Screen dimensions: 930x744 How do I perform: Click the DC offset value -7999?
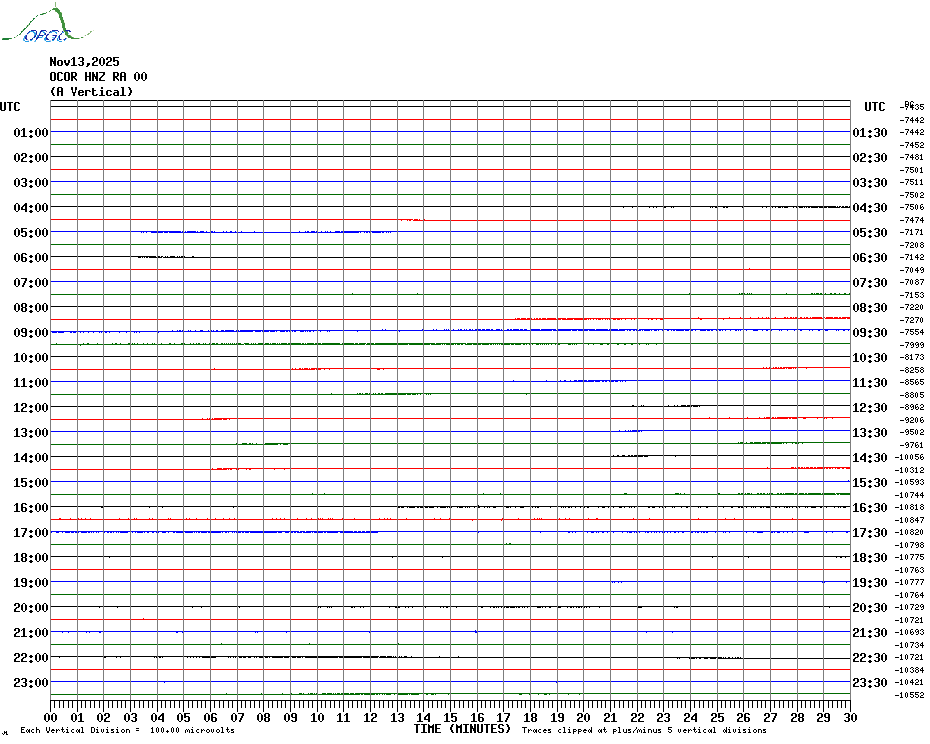[x=912, y=345]
